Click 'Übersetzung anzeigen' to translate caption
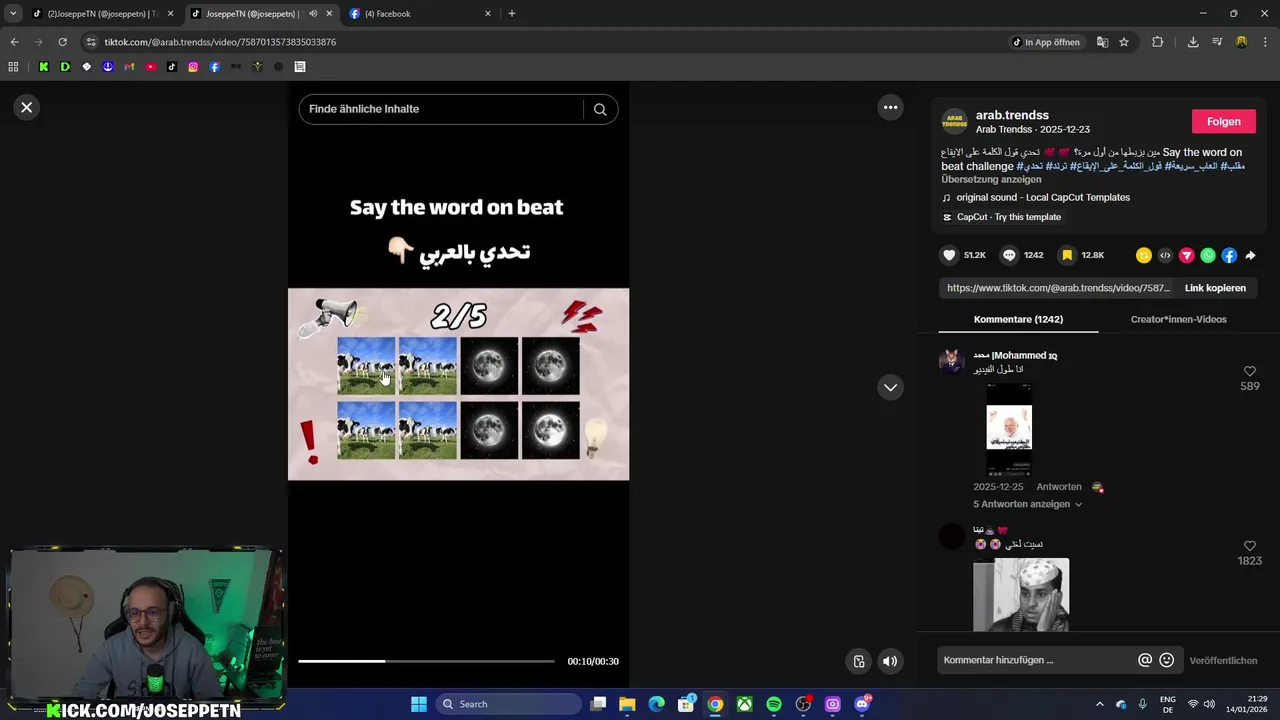1280x720 pixels. 991,179
